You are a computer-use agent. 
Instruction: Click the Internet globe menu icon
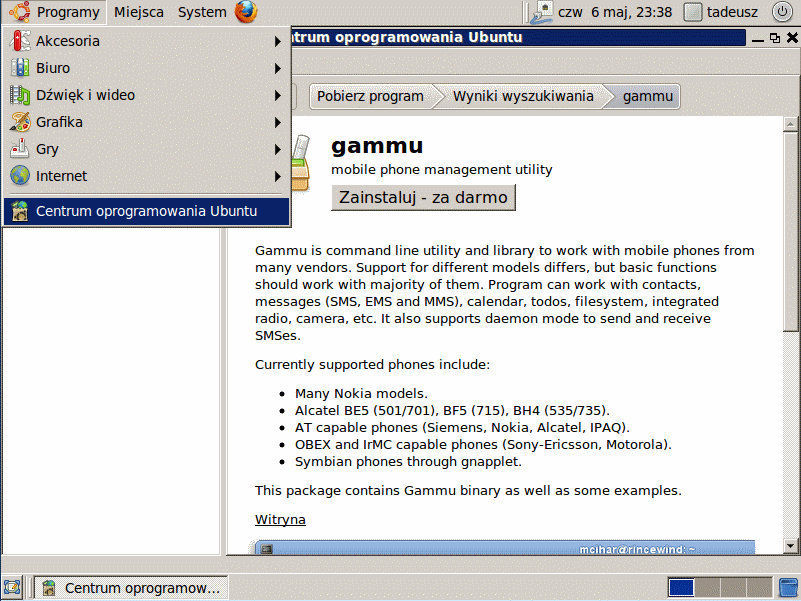20,176
